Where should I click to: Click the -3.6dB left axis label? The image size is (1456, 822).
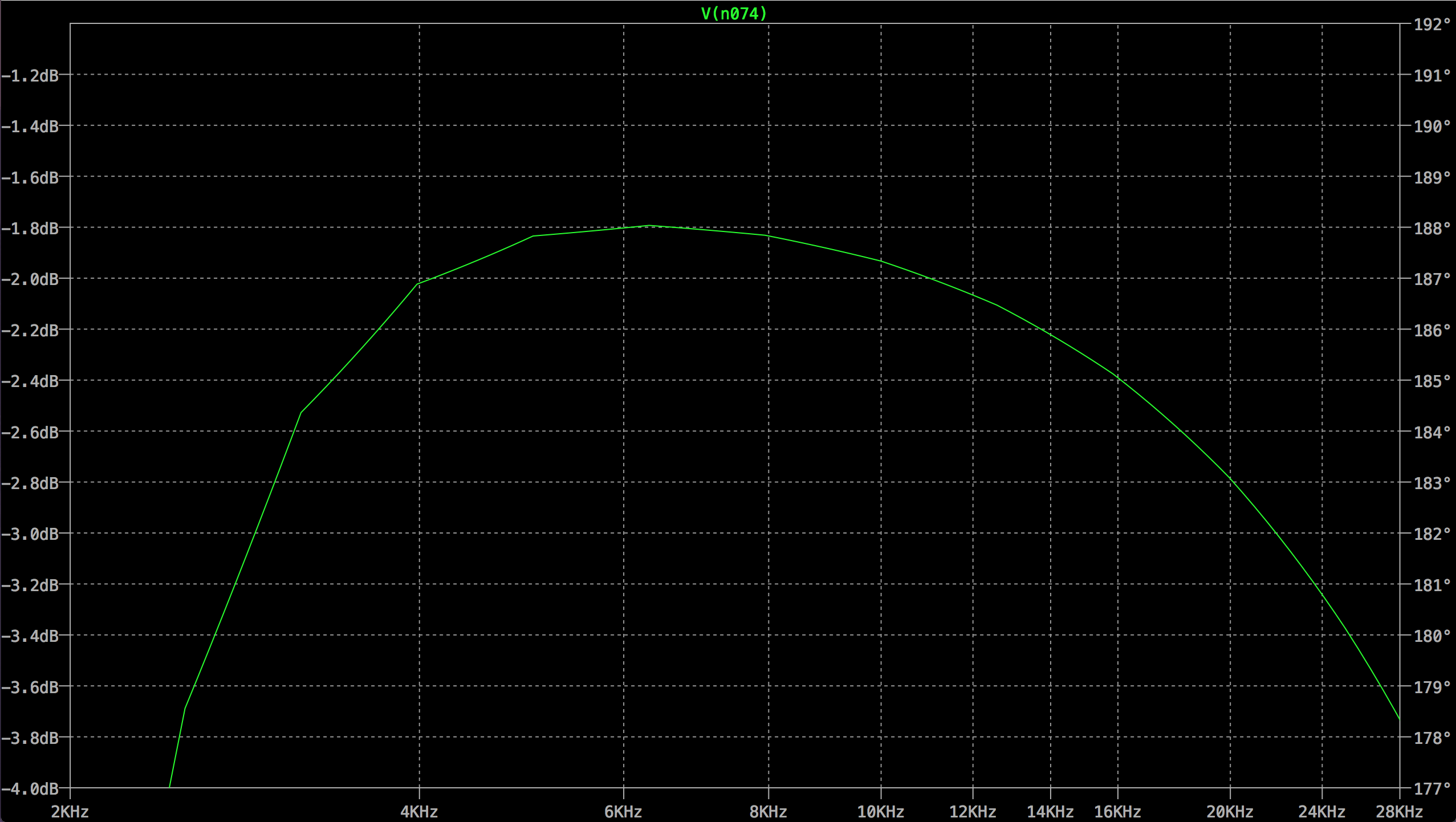[30, 687]
